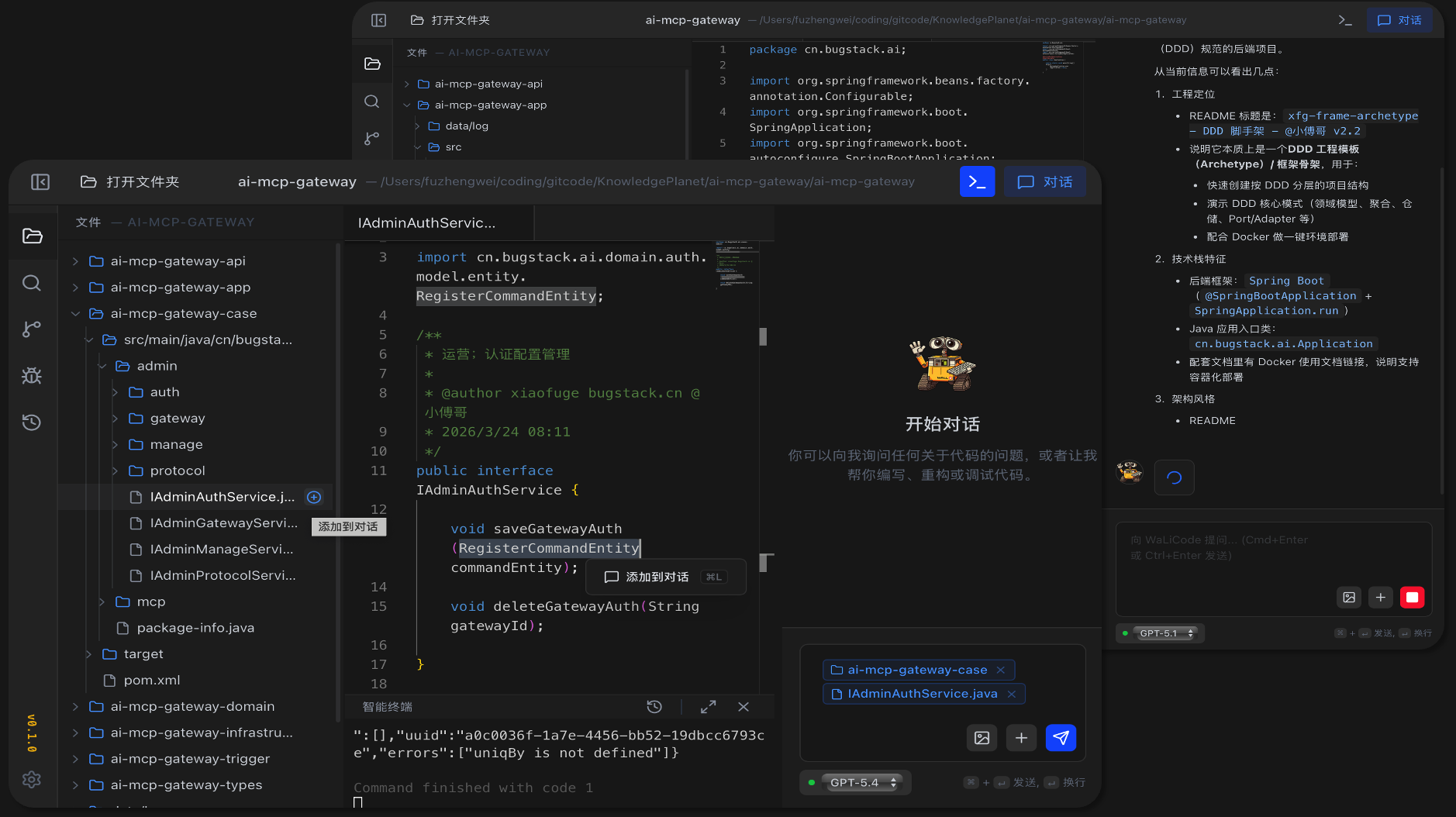
Task: Add IAdminAuthService file to conversation
Action: pos(314,497)
